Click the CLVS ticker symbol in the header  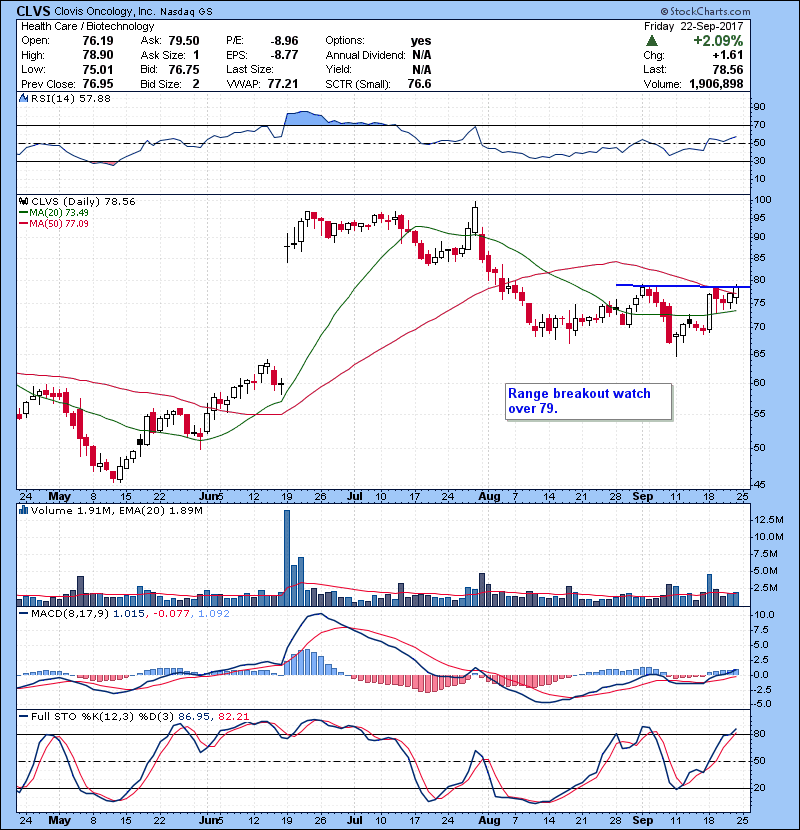point(34,11)
